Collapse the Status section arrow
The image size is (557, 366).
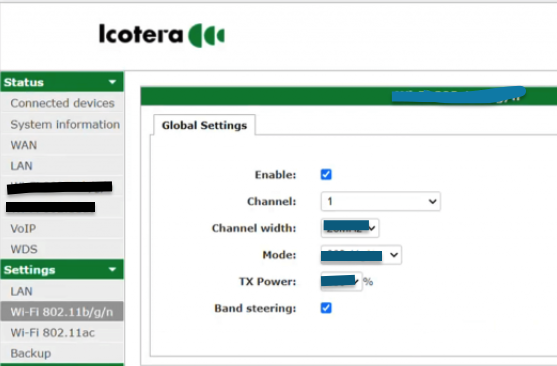[x=112, y=82]
